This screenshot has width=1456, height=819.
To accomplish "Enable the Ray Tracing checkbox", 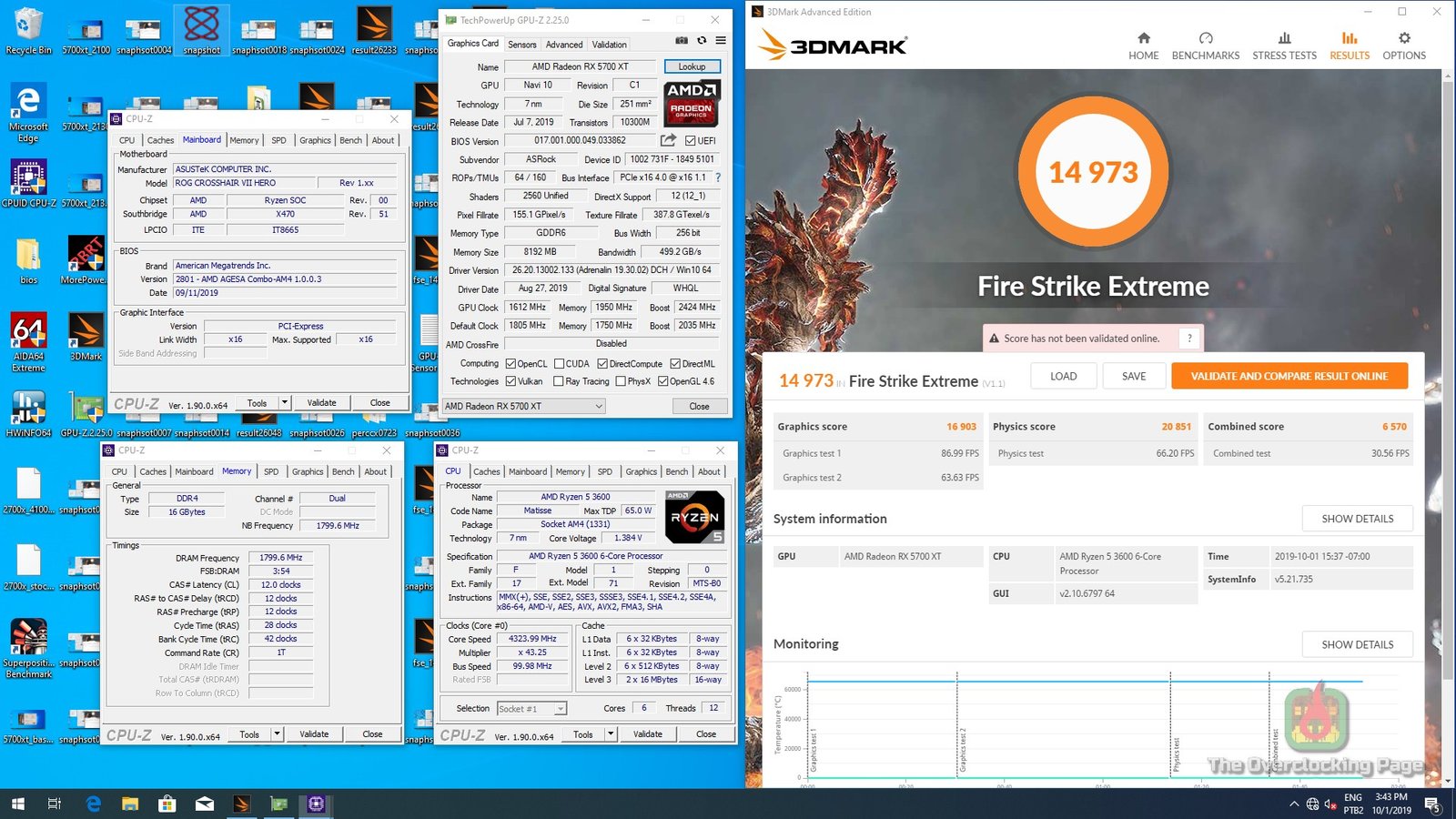I will [560, 381].
